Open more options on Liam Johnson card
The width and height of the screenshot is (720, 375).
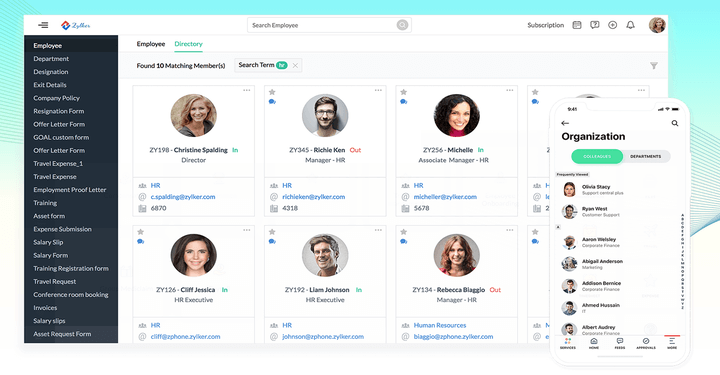378,230
